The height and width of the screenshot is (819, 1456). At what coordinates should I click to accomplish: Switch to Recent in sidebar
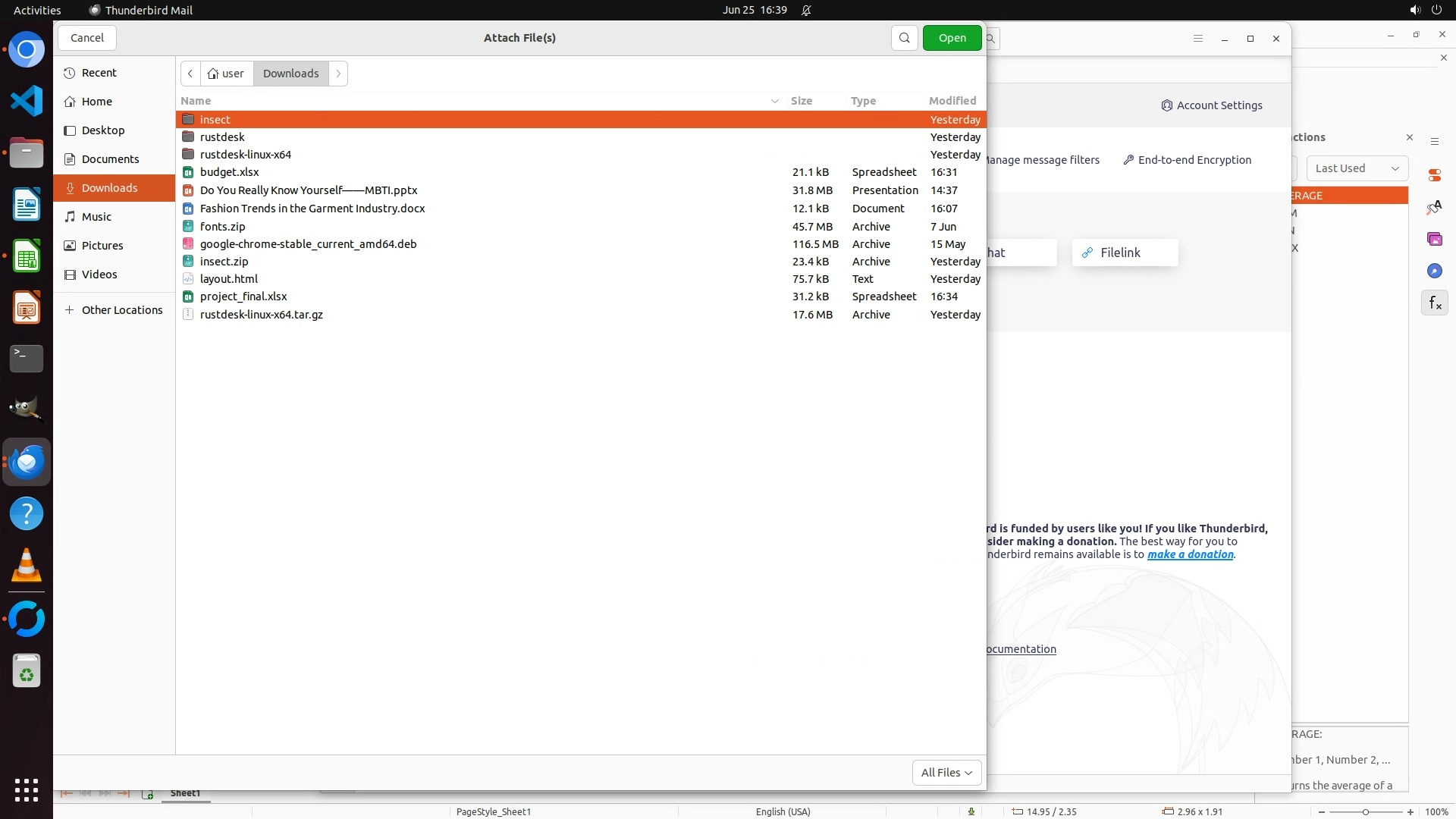[x=99, y=73]
